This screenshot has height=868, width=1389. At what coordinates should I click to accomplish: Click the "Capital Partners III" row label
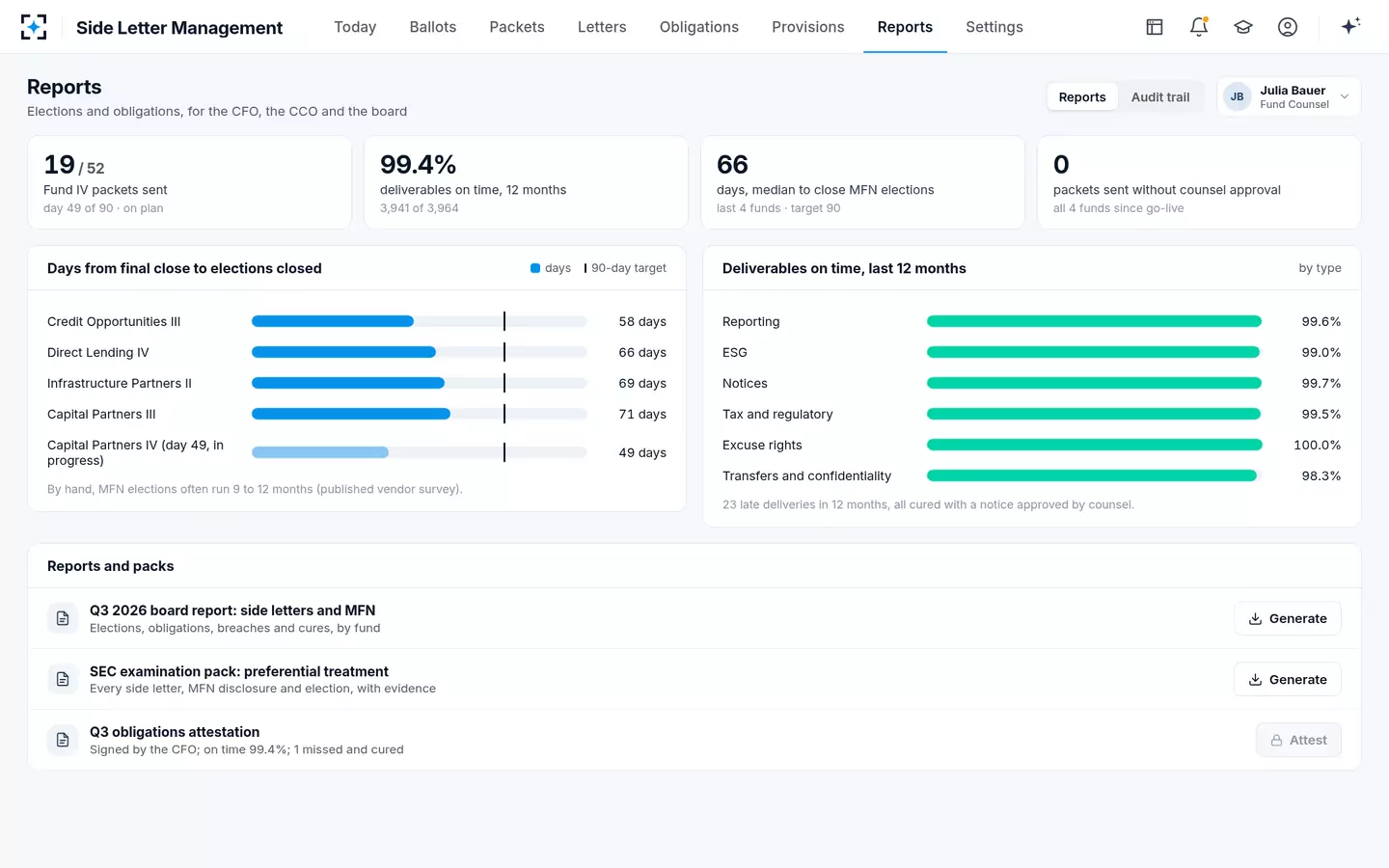pos(101,414)
